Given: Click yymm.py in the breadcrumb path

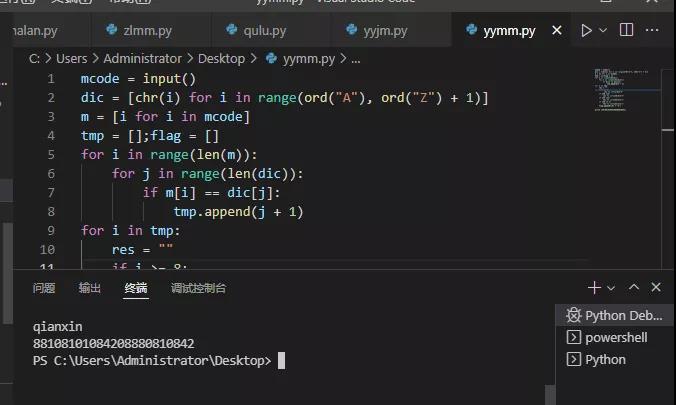Looking at the screenshot, I should (309, 59).
